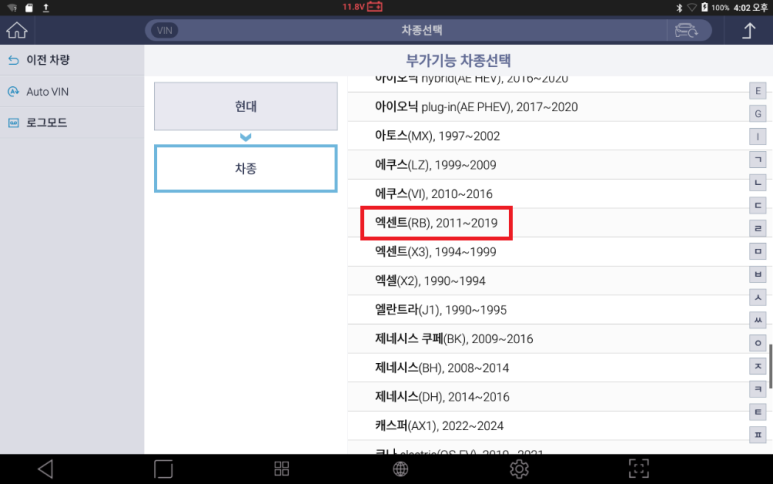Jump to index ㅆ
The height and width of the screenshot is (484, 773).
coord(758,320)
